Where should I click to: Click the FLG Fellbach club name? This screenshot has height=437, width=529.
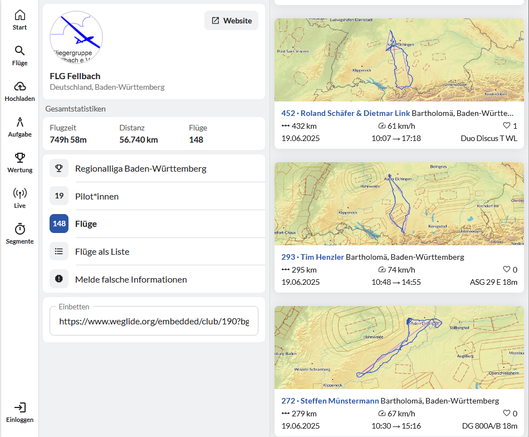point(75,76)
